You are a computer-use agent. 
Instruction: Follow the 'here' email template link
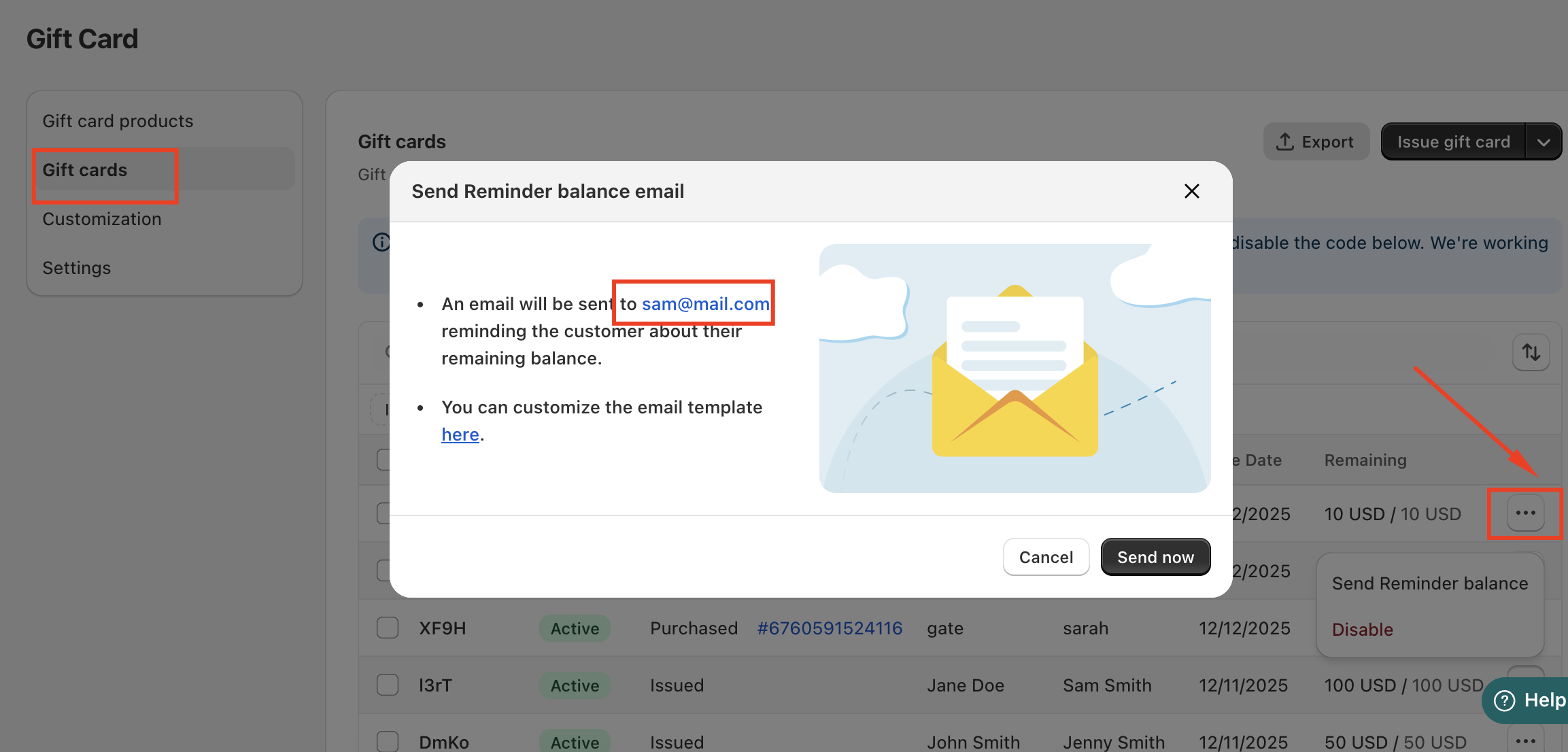point(460,434)
